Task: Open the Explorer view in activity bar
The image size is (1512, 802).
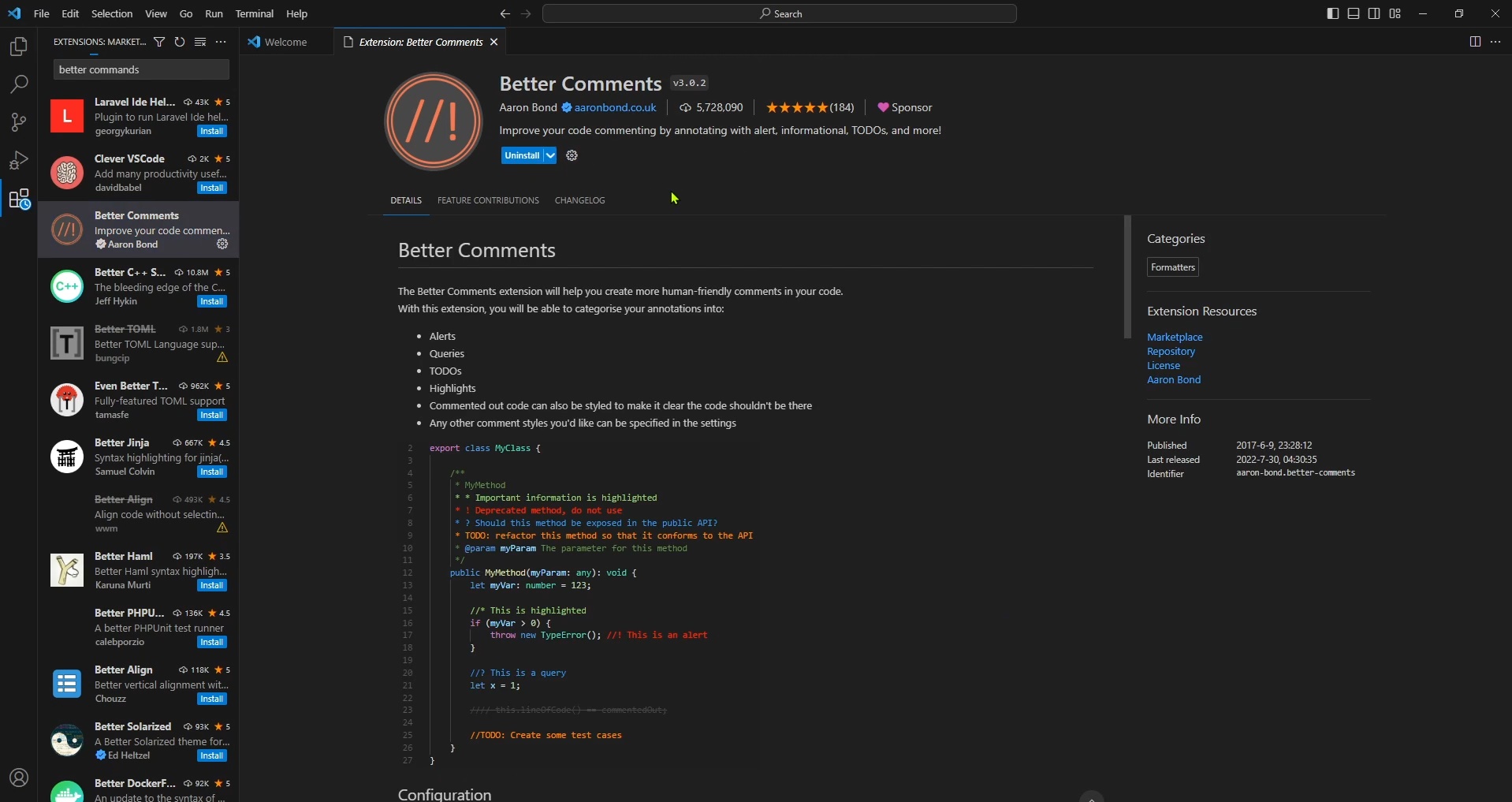Action: 19,47
